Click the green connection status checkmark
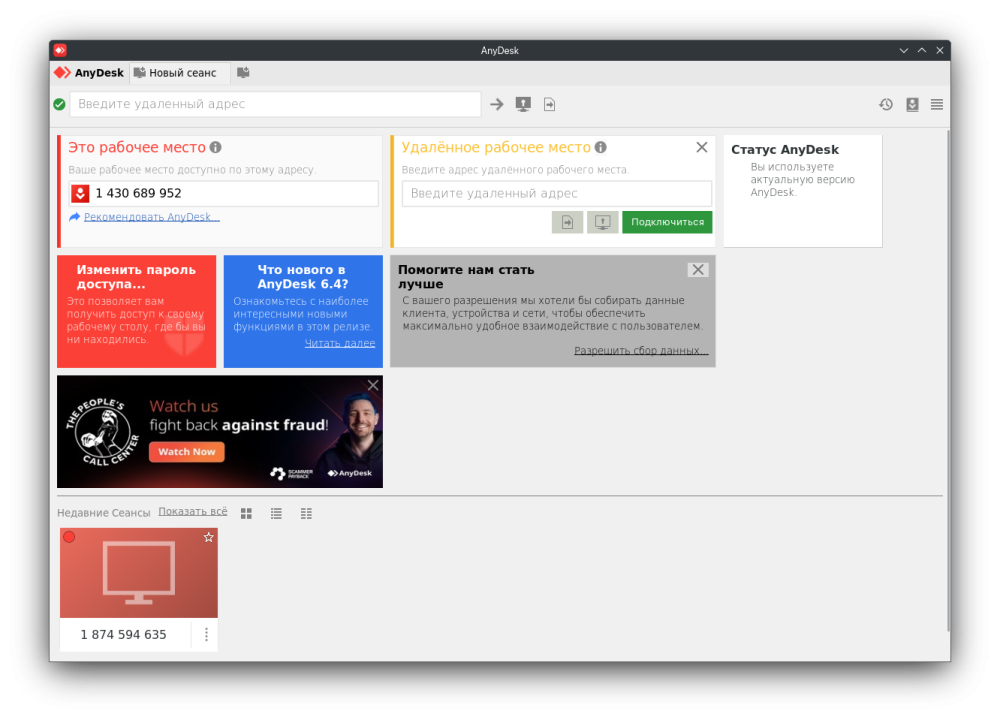Viewport: 1000px width, 720px height. click(x=59, y=104)
